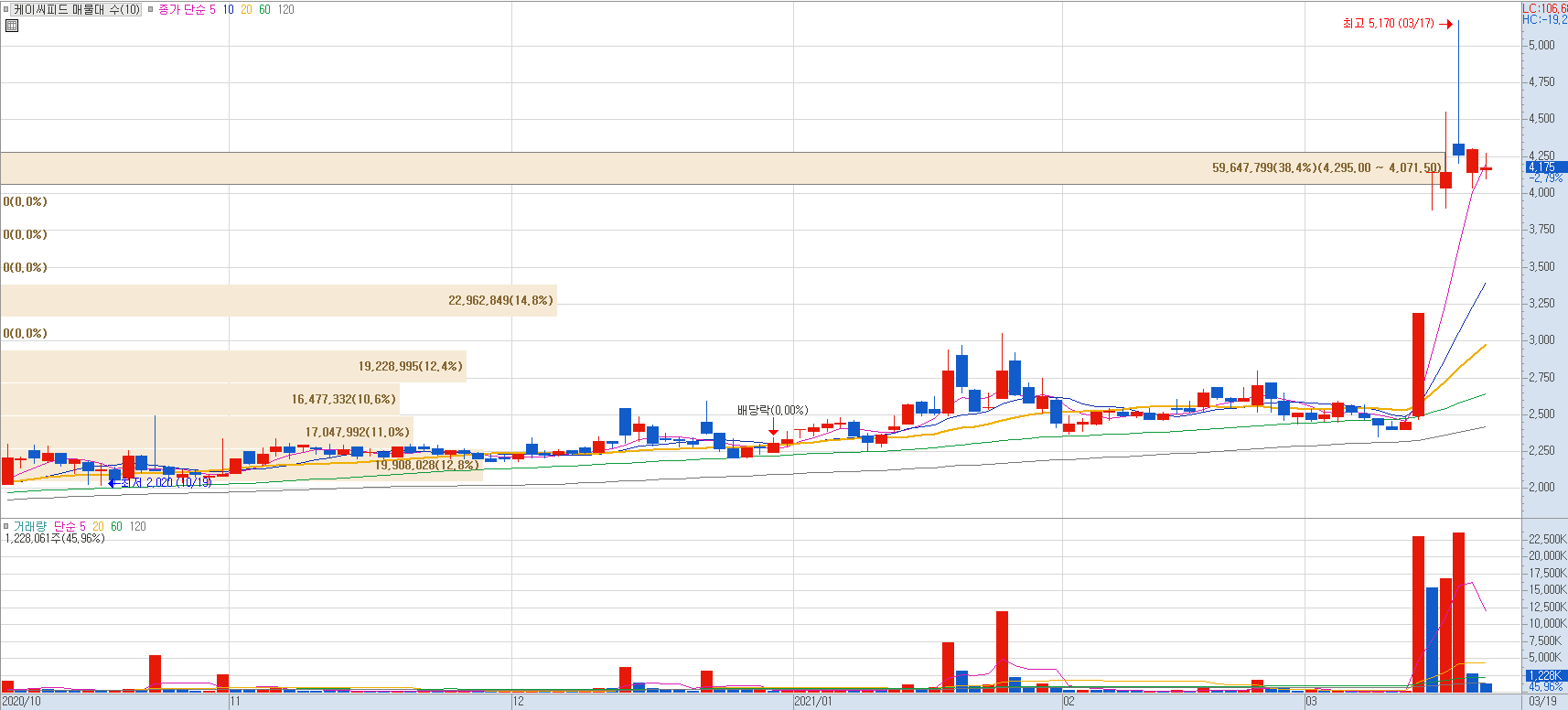Click the 16,477,332(10.6%) volume profile bar

click(x=199, y=399)
